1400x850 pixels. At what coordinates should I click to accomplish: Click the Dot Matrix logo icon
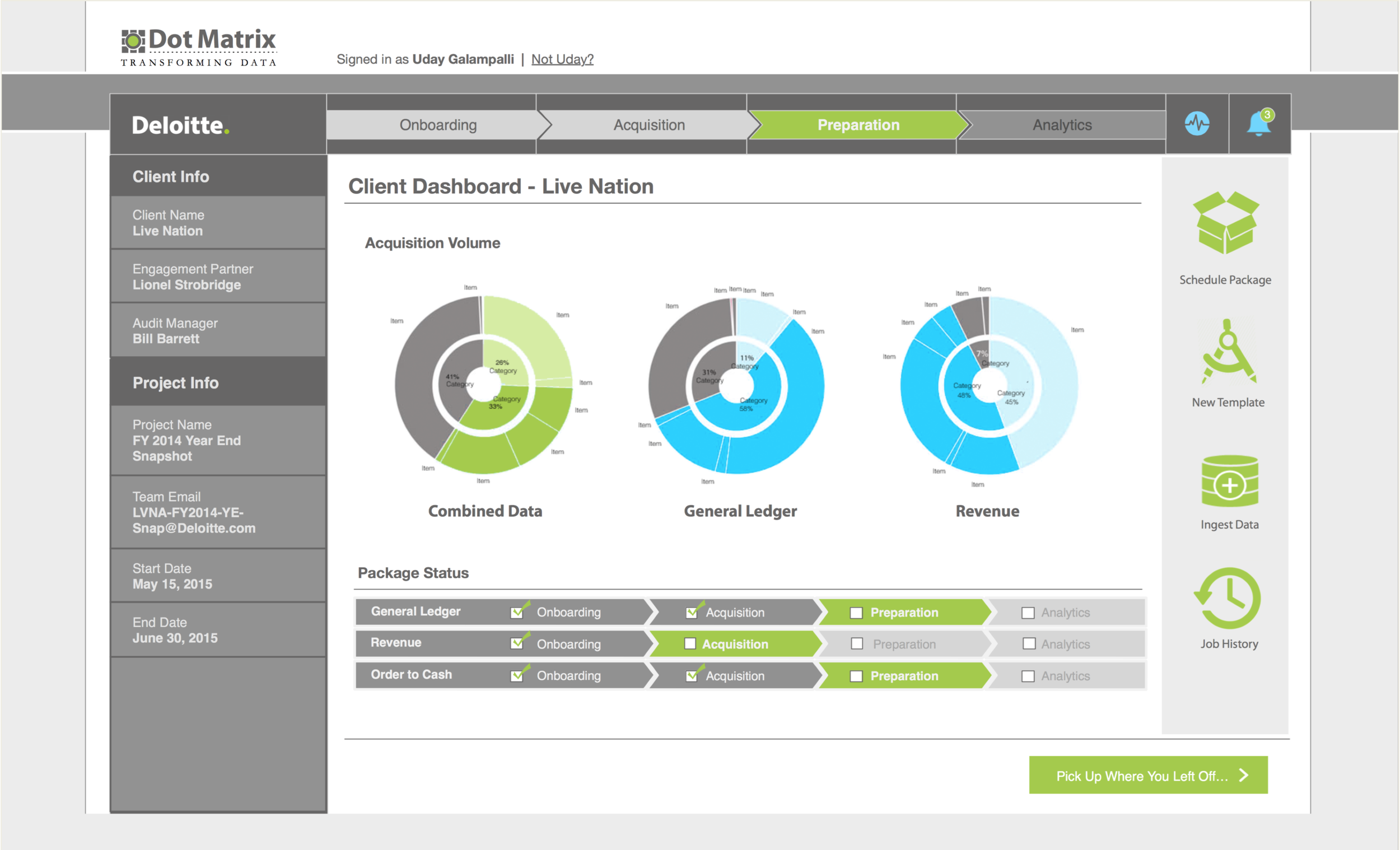coord(133,41)
